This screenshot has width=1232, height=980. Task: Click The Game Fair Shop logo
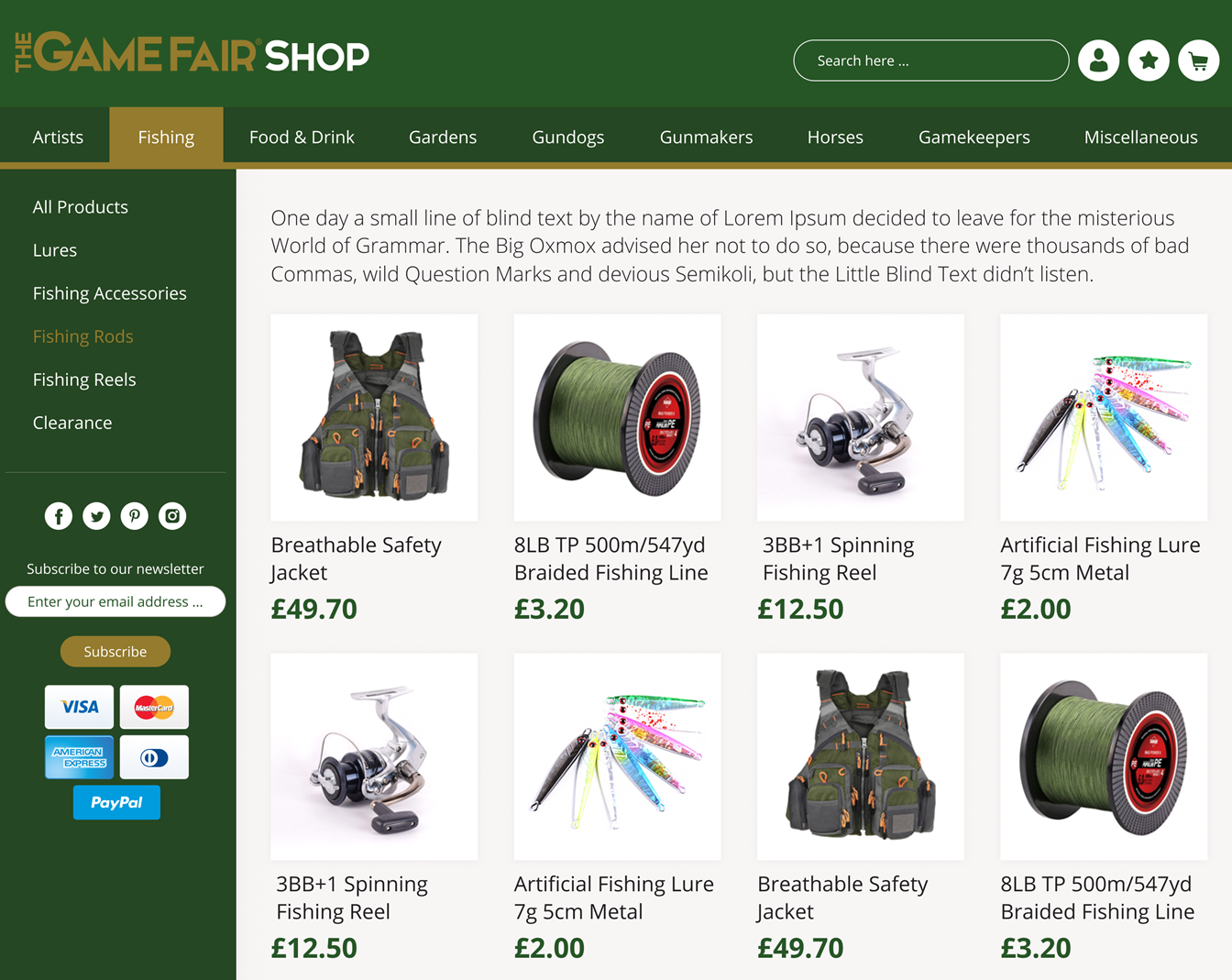click(x=192, y=55)
